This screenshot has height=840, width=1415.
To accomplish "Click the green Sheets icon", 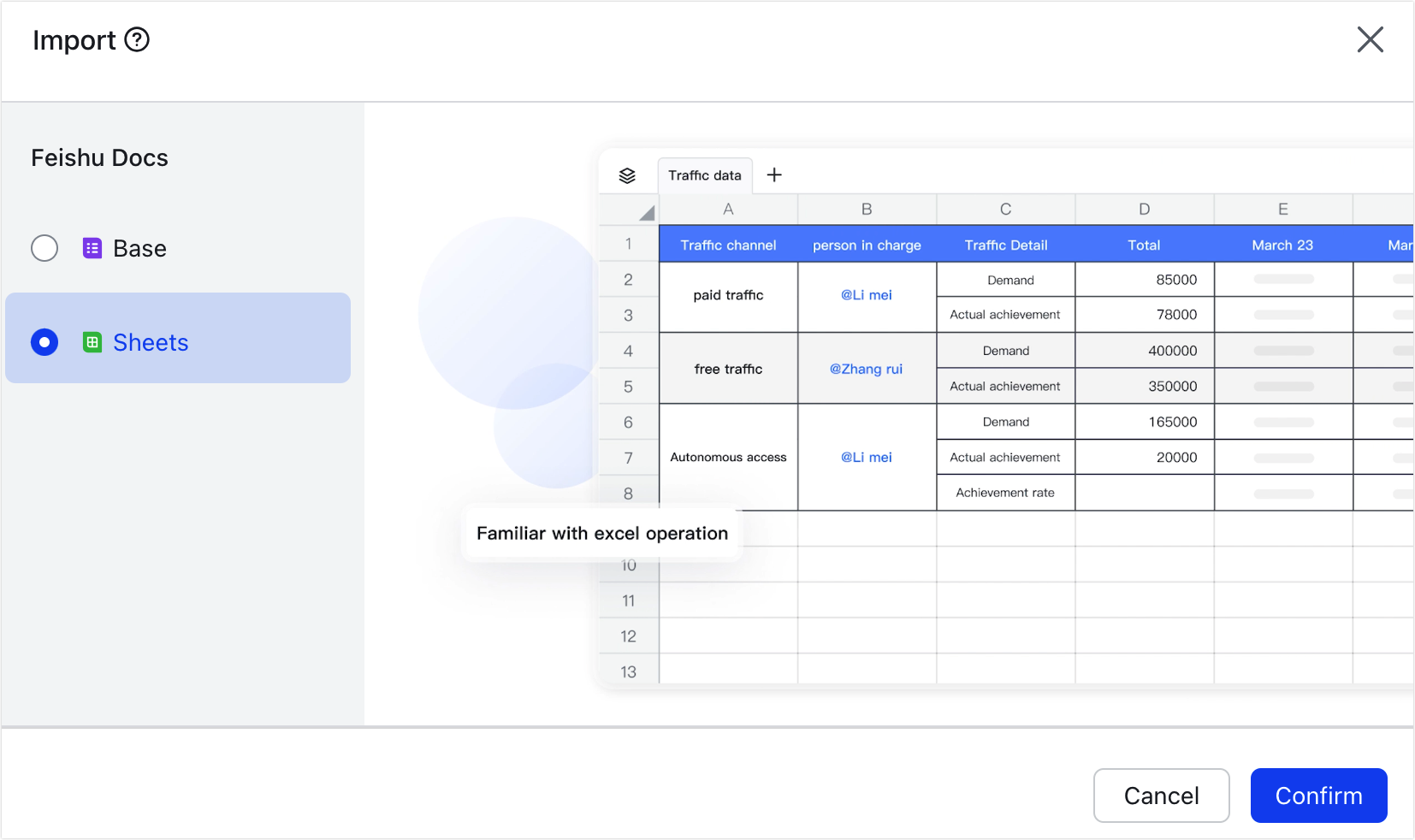I will 92,342.
